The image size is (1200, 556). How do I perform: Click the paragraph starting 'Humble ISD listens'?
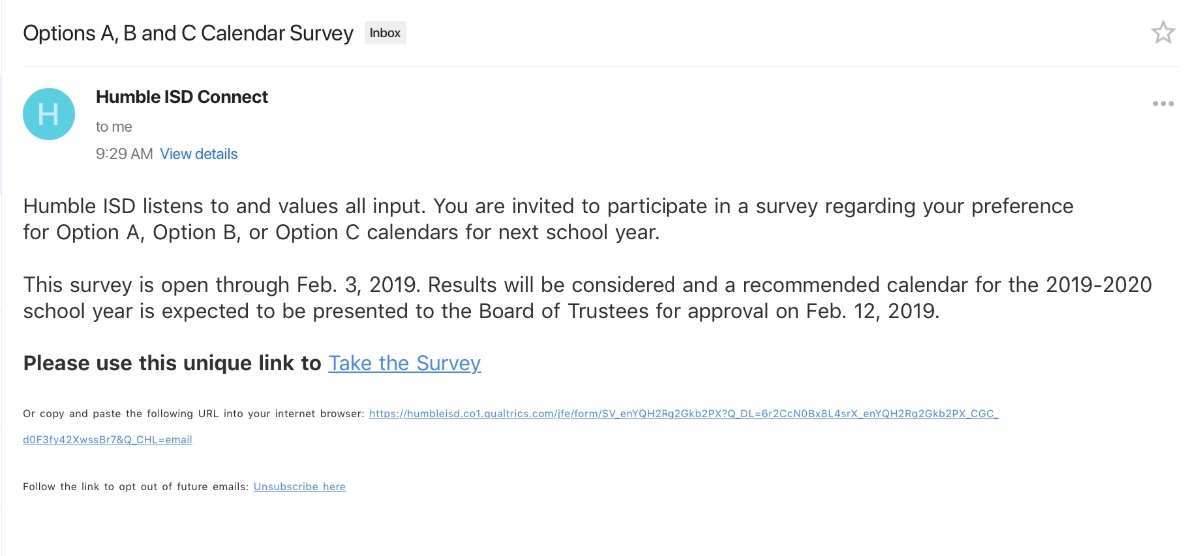point(547,219)
